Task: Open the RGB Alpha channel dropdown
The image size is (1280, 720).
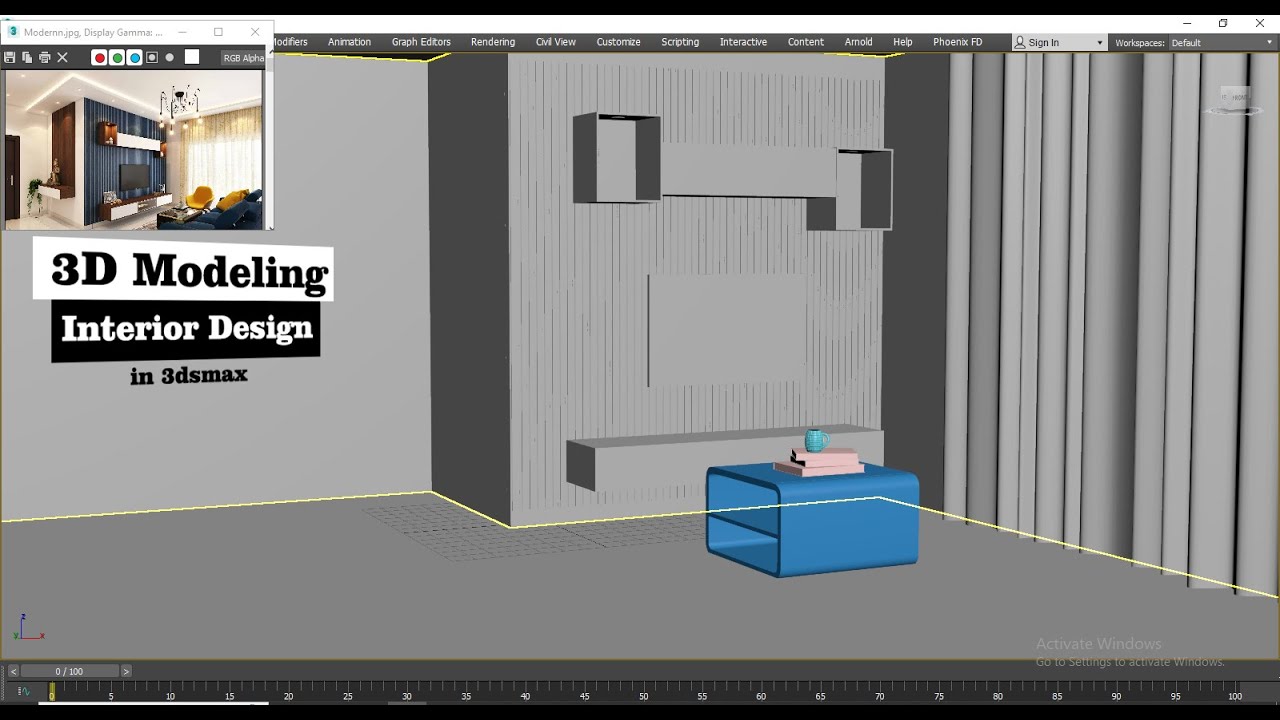Action: tap(244, 58)
